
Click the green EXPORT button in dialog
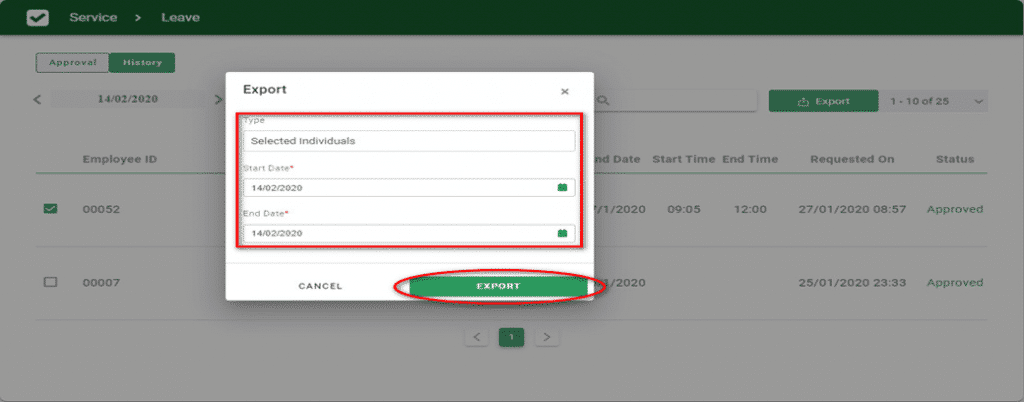point(497,286)
